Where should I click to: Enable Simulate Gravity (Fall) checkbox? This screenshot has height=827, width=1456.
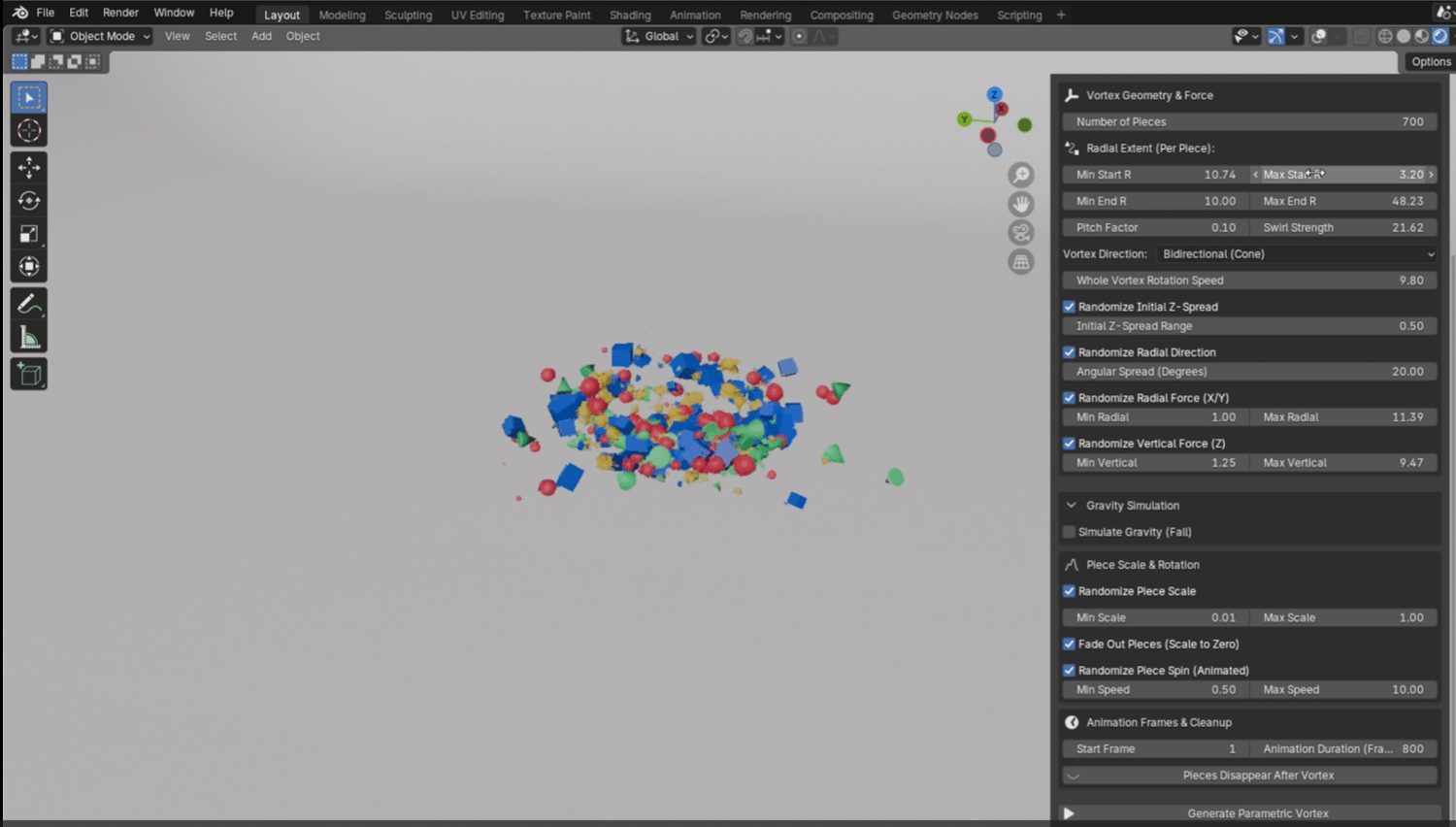click(1069, 532)
